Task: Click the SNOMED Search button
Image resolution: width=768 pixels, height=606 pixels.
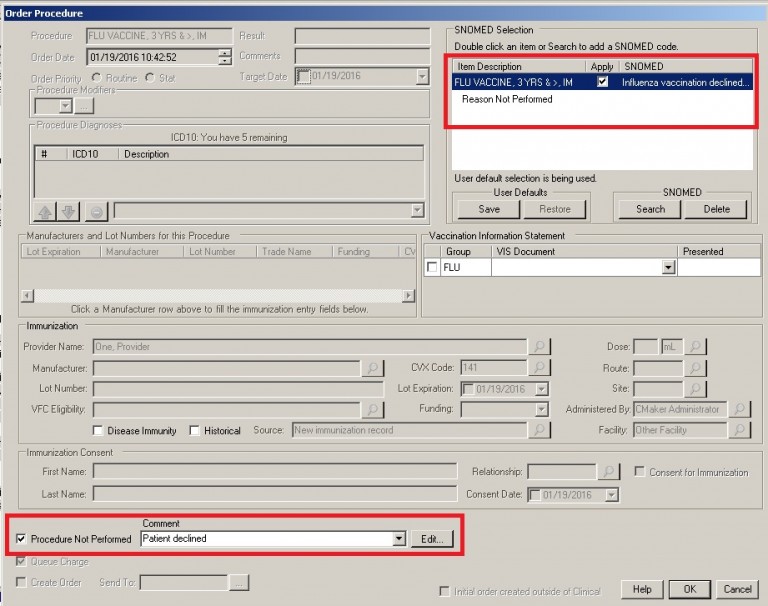Action: (650, 209)
